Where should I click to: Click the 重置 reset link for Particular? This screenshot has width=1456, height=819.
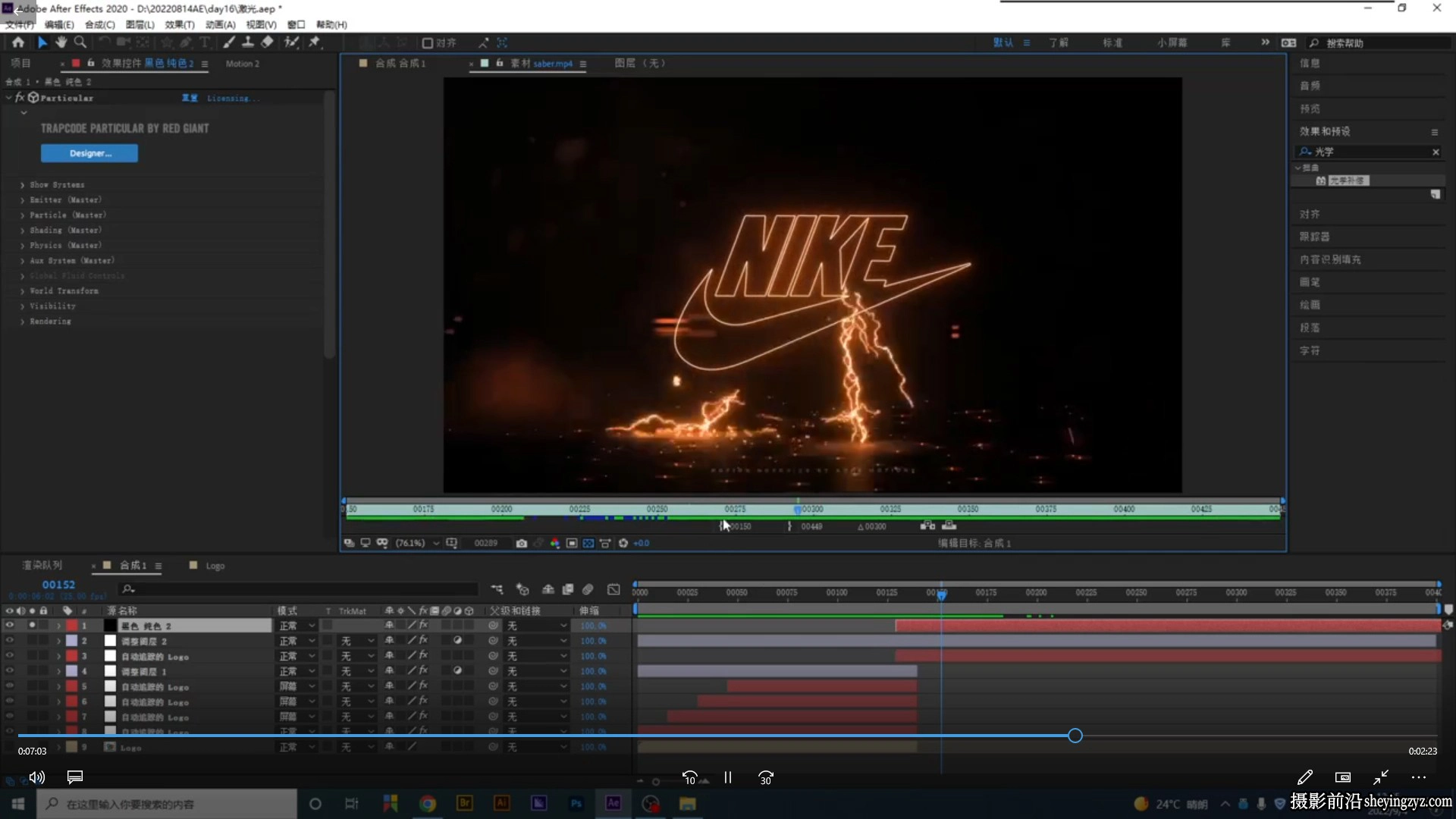coord(190,98)
